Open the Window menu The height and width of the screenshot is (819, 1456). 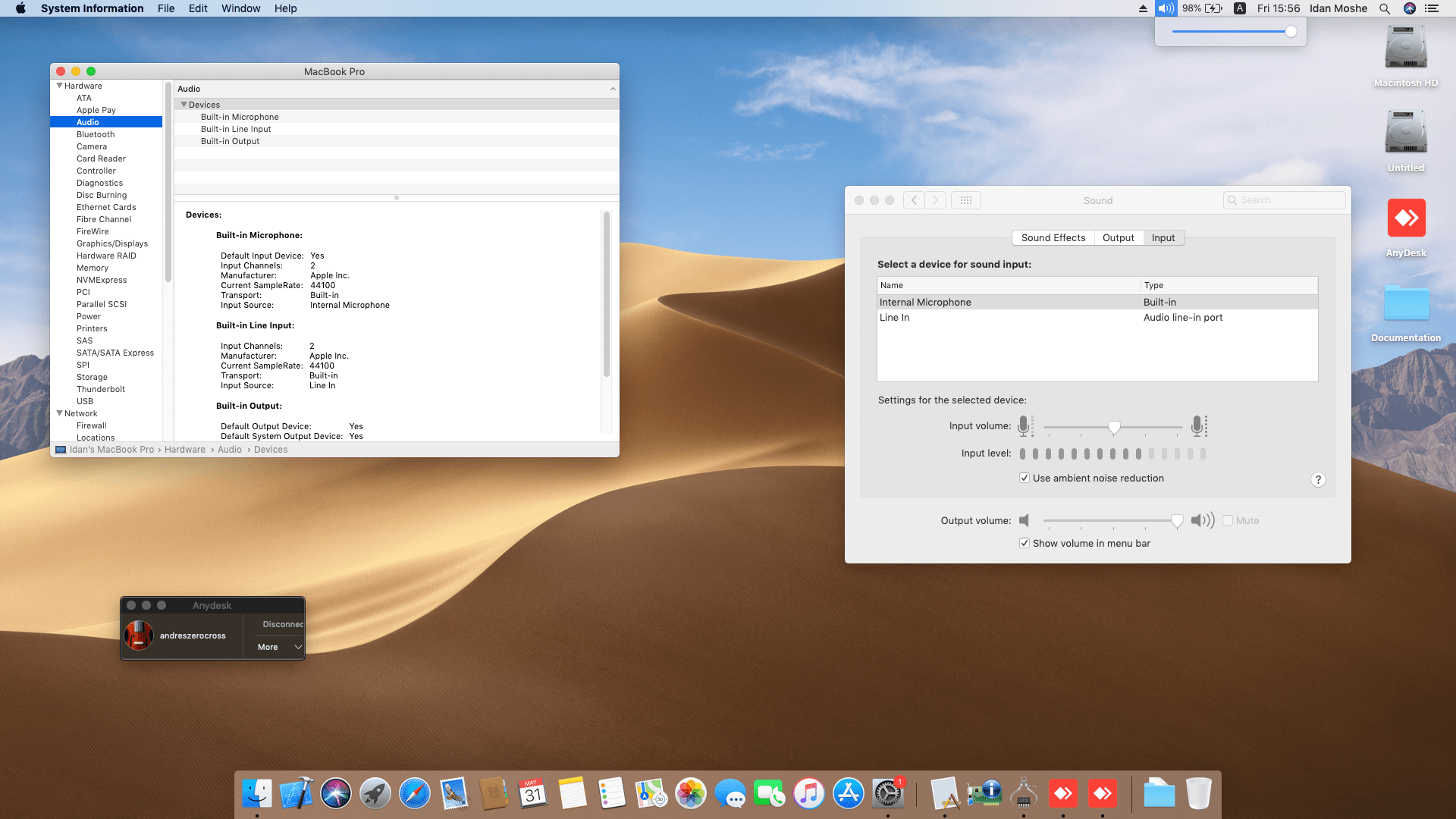(x=240, y=8)
